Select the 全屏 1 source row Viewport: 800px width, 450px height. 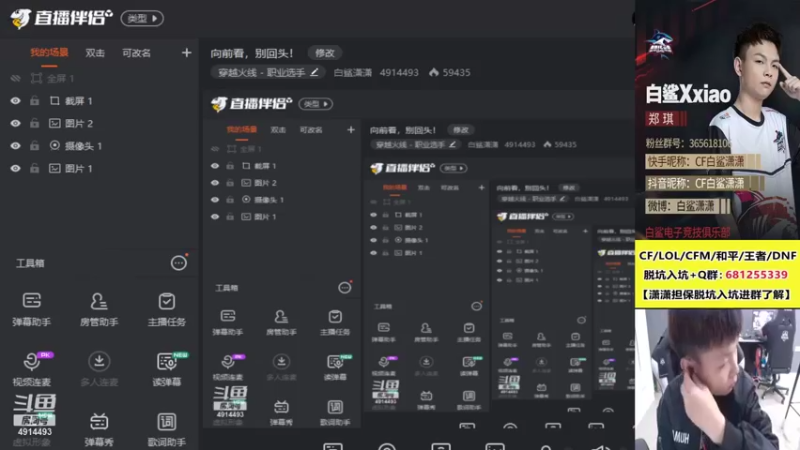[99, 78]
